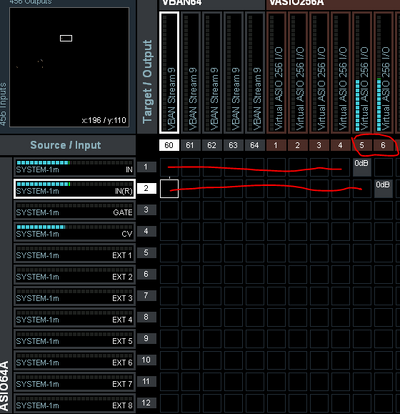Click output column number 60

coord(169,145)
